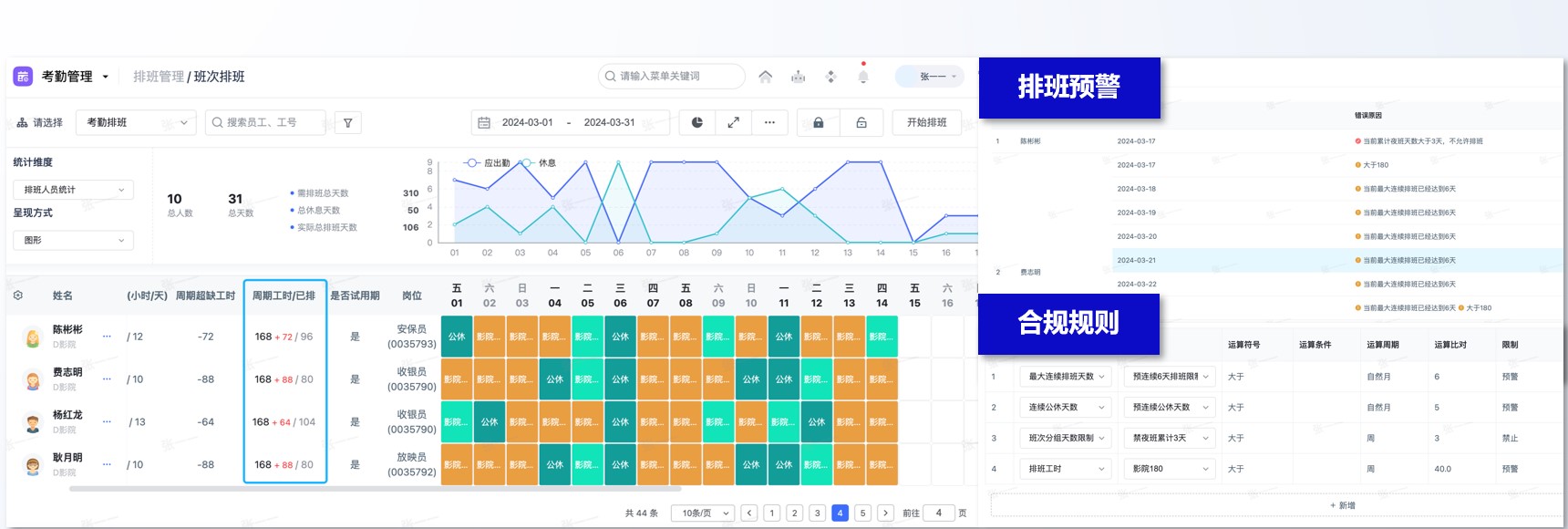
Task: Open the robot assistant icon
Action: tap(798, 77)
